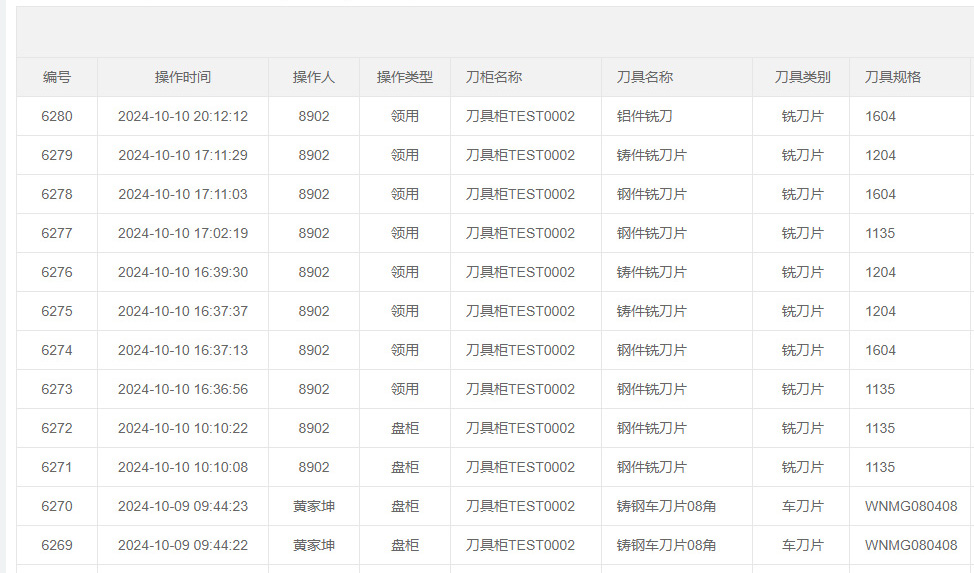This screenshot has height=573, width=974.
Task: Select the 盘柜 cell in row 6272
Action: (x=404, y=428)
